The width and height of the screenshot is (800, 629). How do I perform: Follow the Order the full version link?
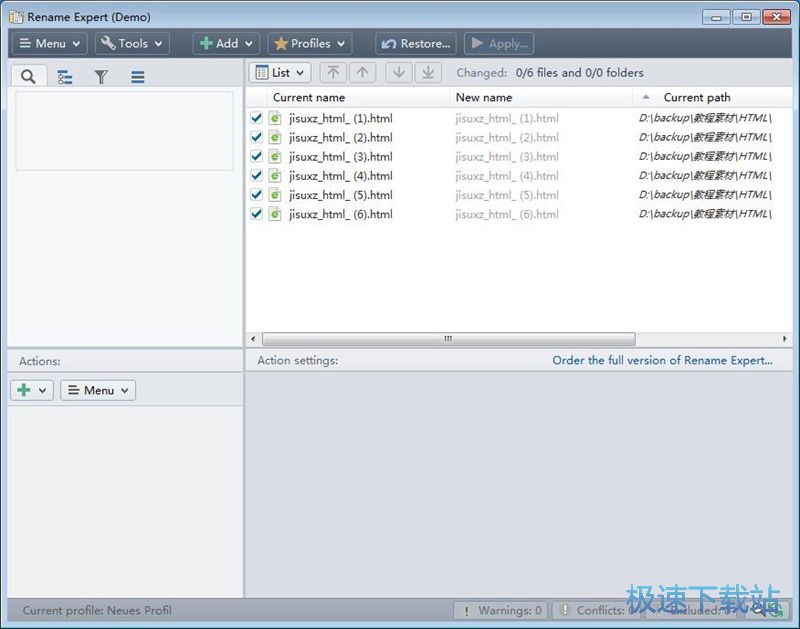point(662,360)
